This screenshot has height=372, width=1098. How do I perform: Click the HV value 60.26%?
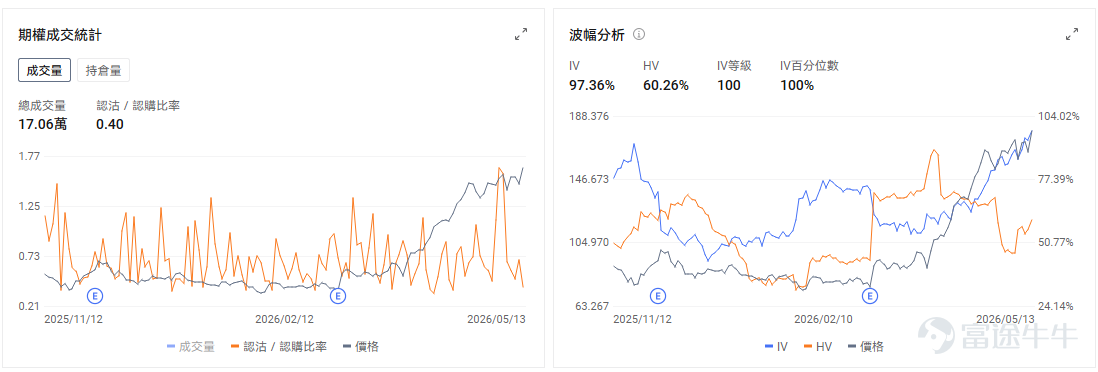[x=665, y=85]
